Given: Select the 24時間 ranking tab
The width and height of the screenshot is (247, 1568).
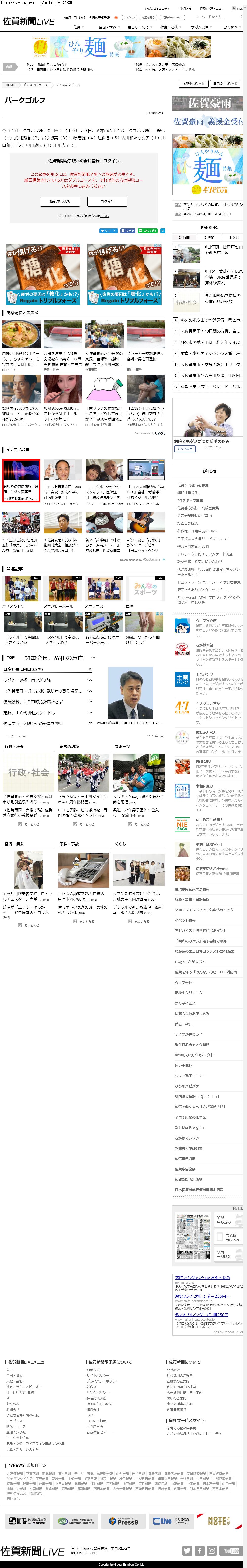Looking at the screenshot, I should [x=184, y=237].
